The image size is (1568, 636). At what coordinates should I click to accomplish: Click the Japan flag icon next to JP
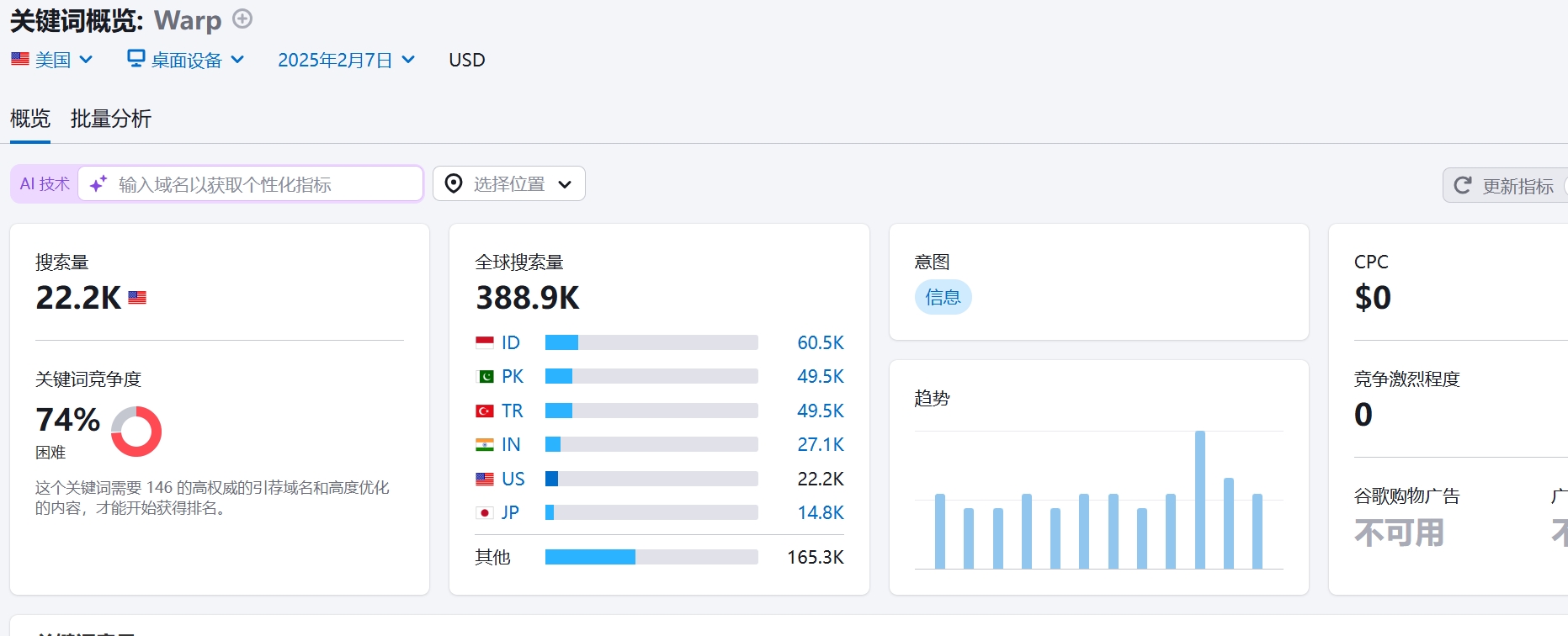coord(485,513)
